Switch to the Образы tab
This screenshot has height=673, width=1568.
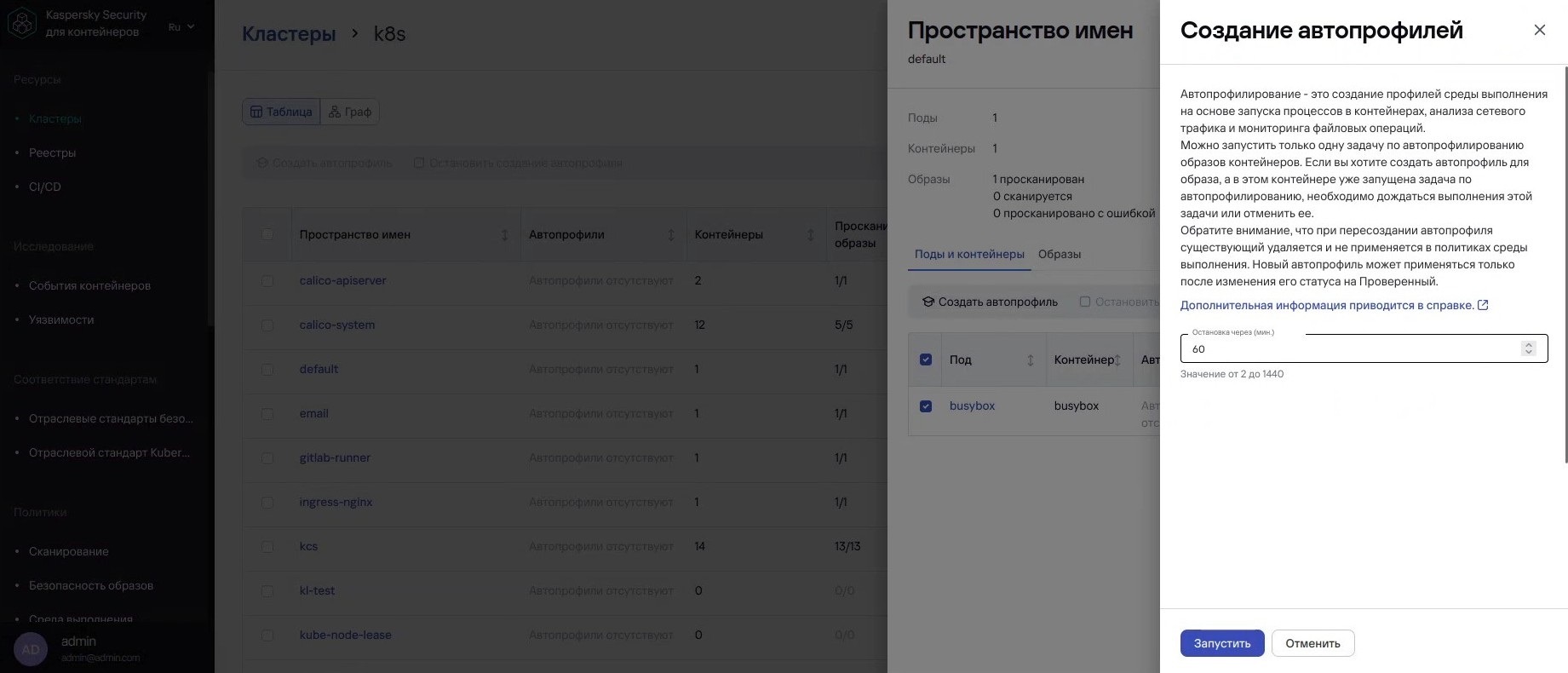tap(1060, 254)
